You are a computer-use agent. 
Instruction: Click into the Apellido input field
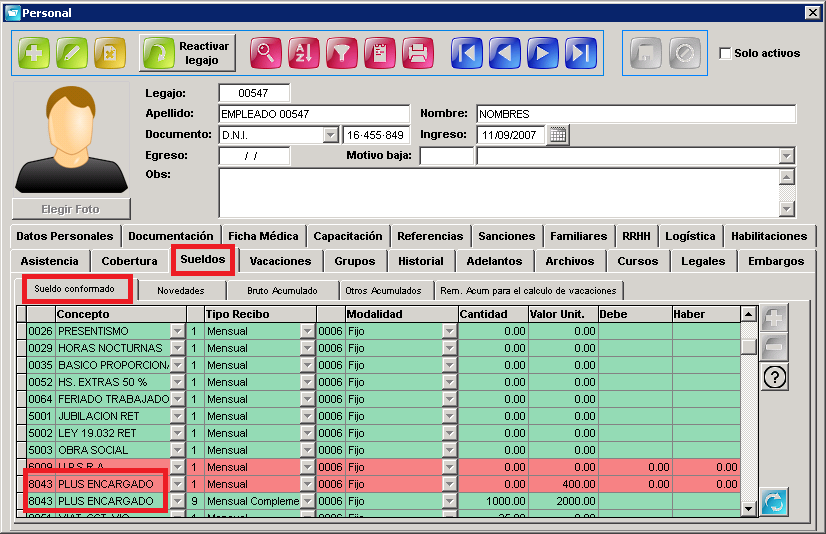(314, 114)
